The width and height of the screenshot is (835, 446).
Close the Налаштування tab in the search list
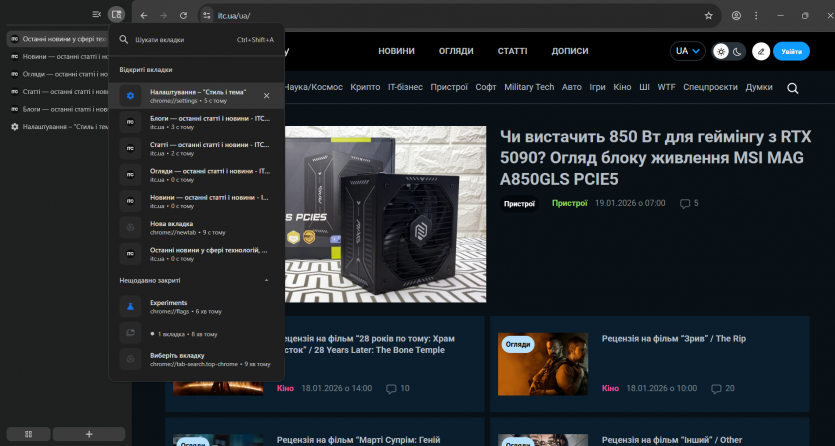(266, 95)
